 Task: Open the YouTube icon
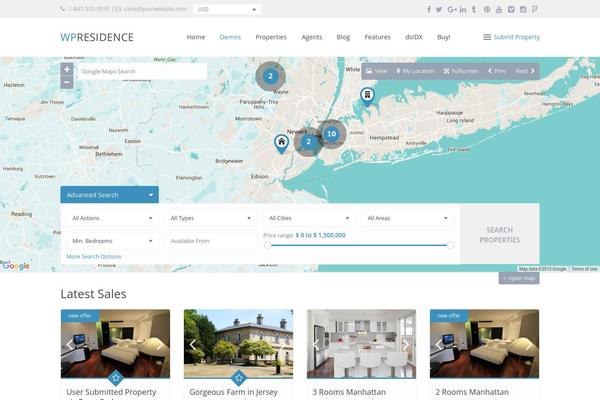(499, 9)
